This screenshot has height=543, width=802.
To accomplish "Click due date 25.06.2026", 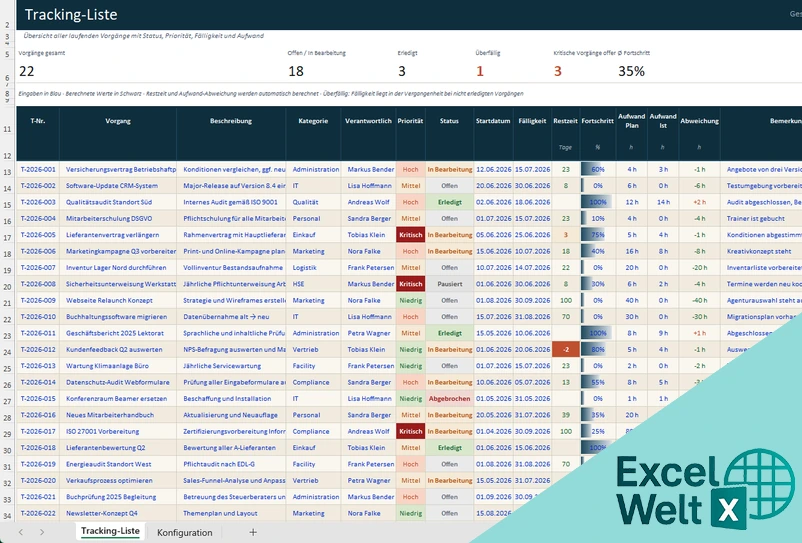I will 532,235.
